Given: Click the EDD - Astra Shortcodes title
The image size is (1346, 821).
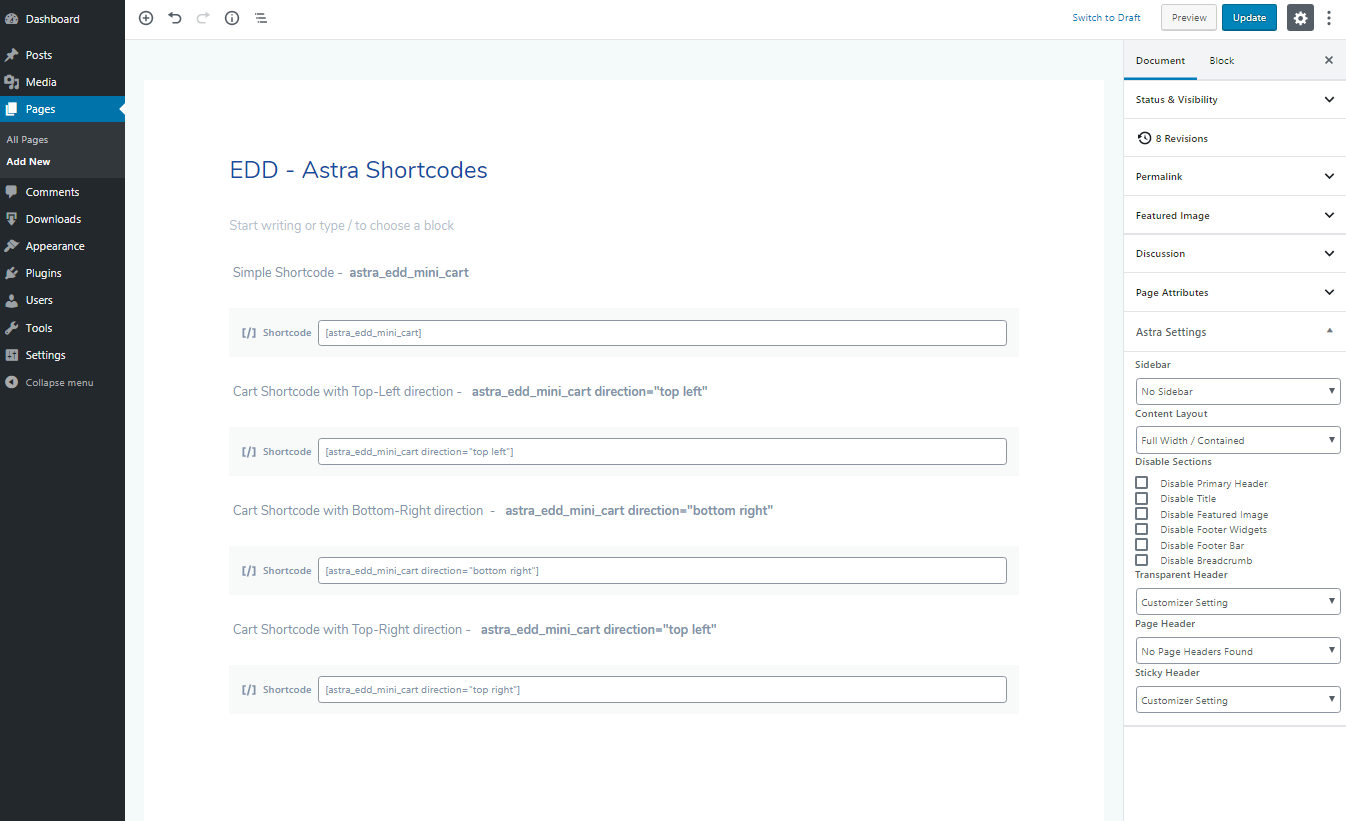Looking at the screenshot, I should (359, 170).
